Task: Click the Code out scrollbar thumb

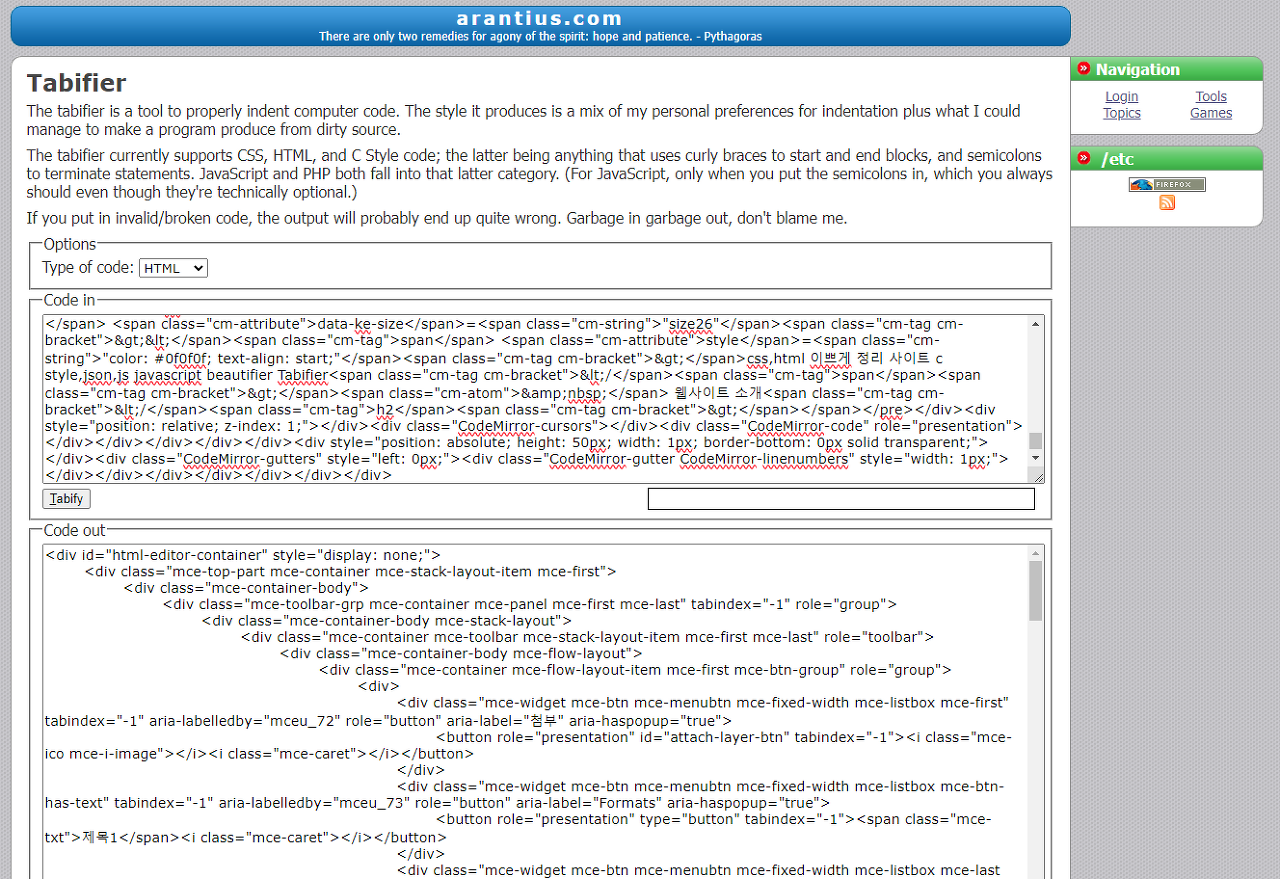Action: (x=1036, y=590)
